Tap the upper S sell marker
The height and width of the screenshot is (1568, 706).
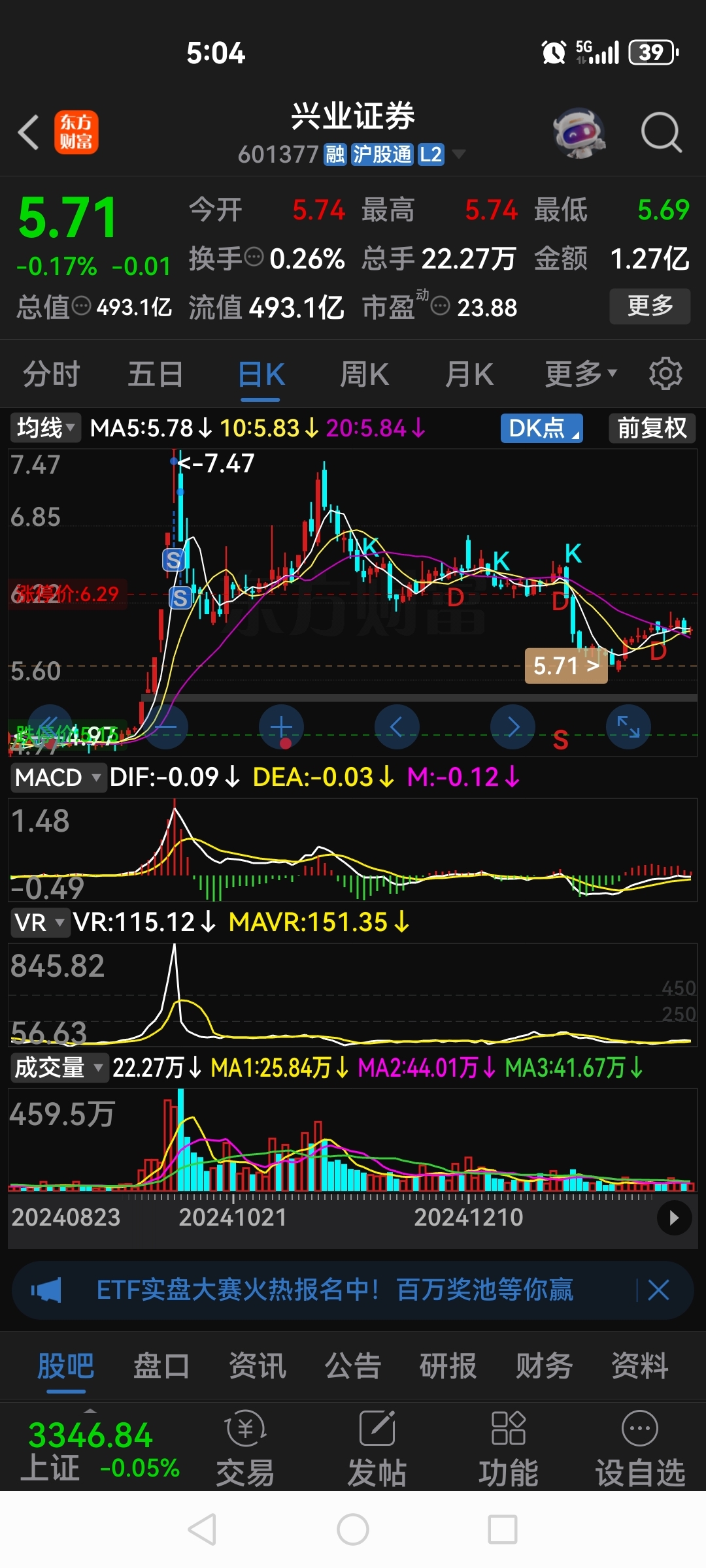[174, 560]
